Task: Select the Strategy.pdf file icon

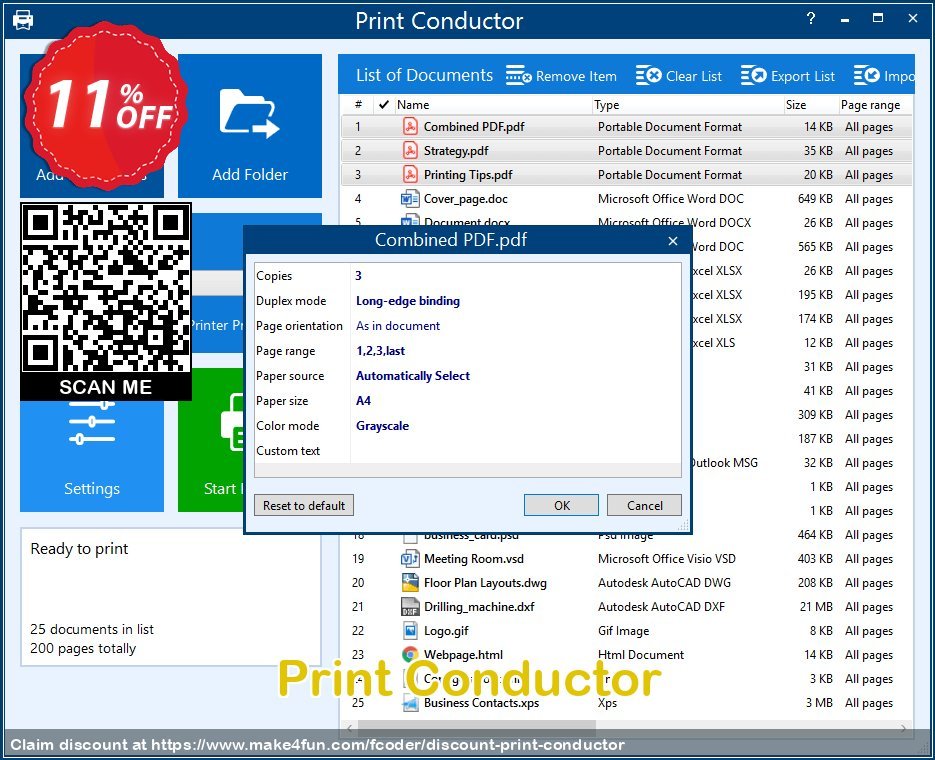Action: 410,150
